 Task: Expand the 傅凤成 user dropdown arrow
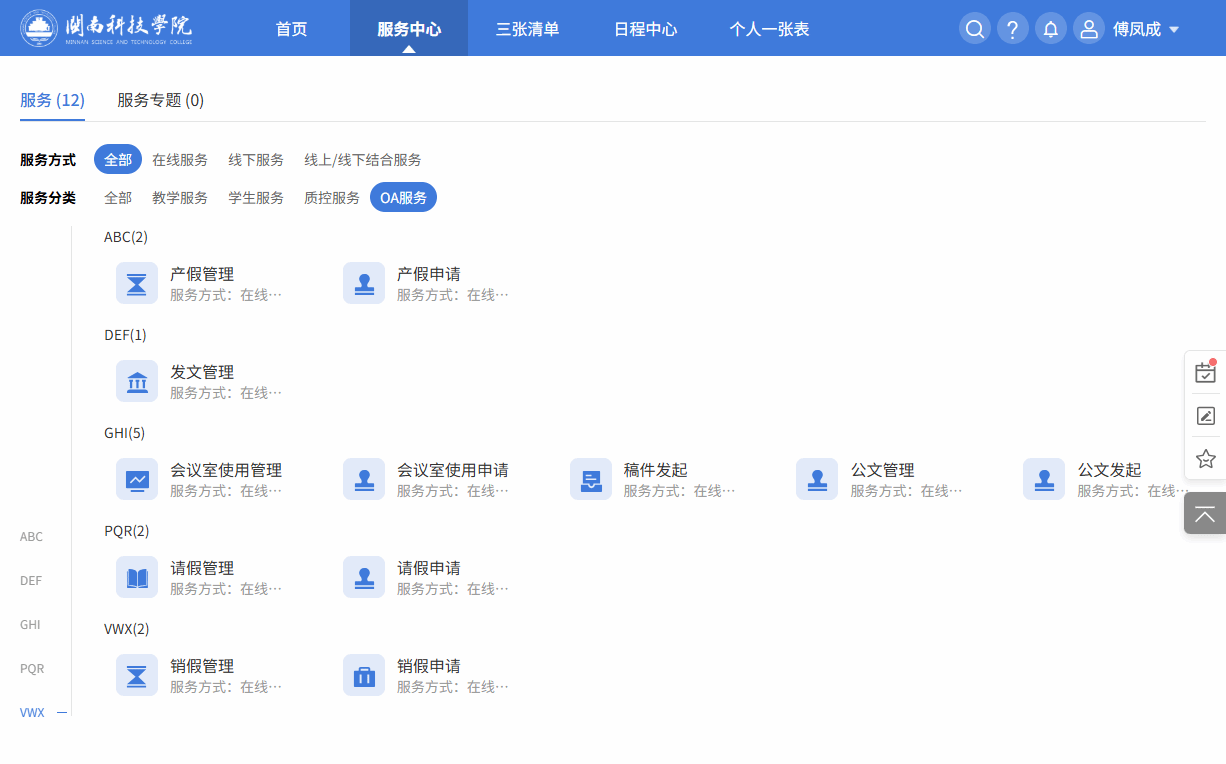point(1174,29)
